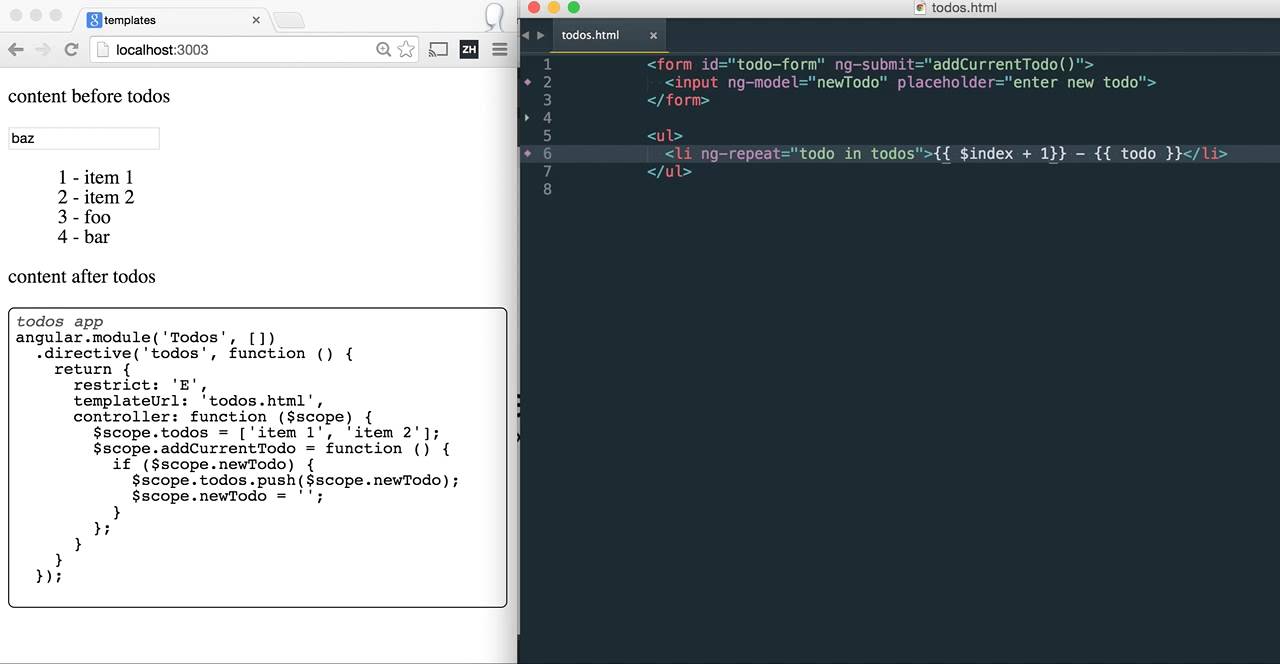
Task: Click the '4 - bar' list entry
Action: (84, 237)
